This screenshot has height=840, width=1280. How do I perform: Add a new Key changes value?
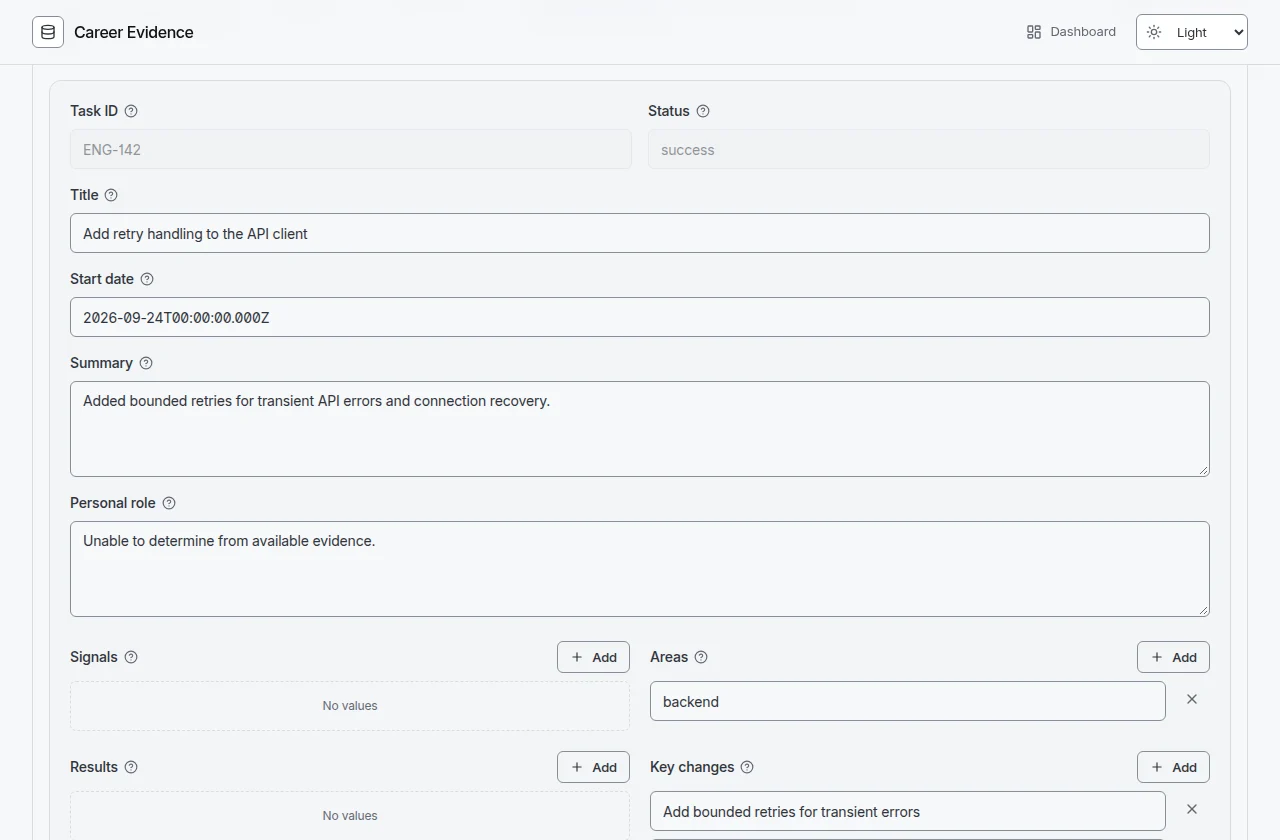1173,767
